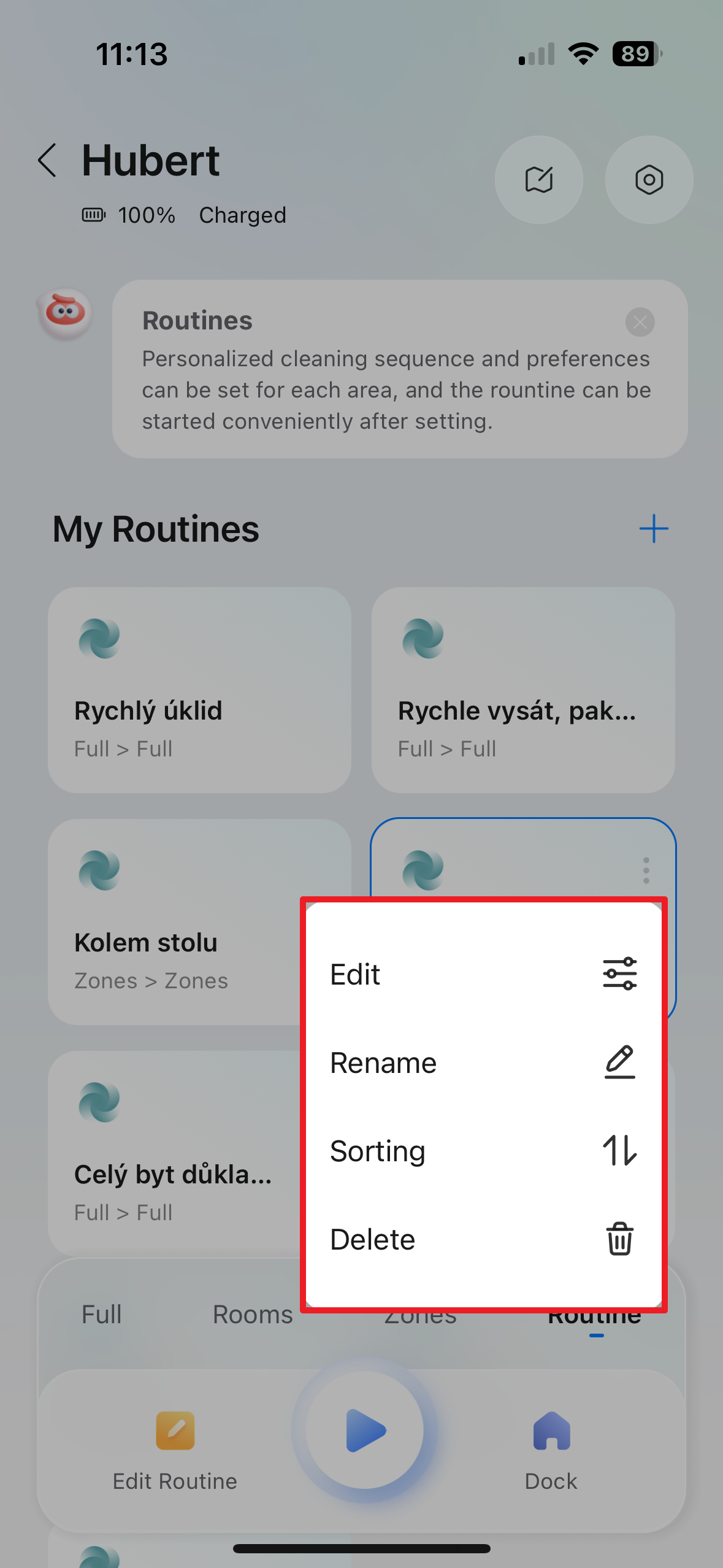This screenshot has height=1568, width=723.
Task: Choose Edit from the context menu
Action: pyautogui.click(x=483, y=974)
